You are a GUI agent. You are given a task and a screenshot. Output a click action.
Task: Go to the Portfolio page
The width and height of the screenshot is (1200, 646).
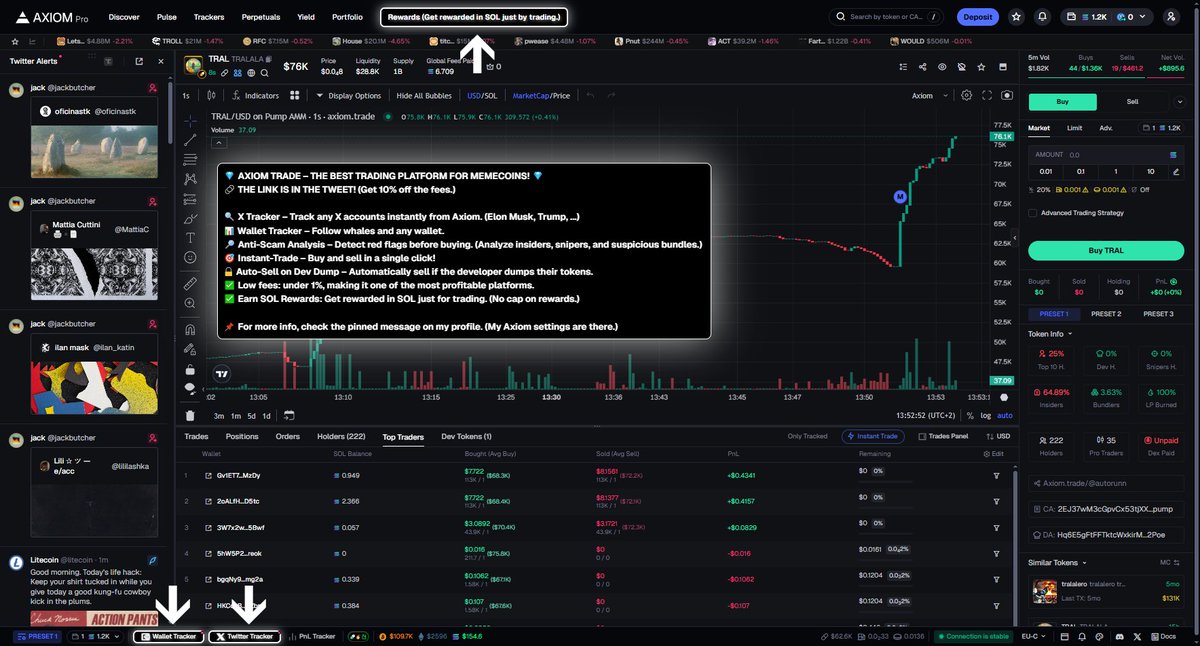point(347,17)
